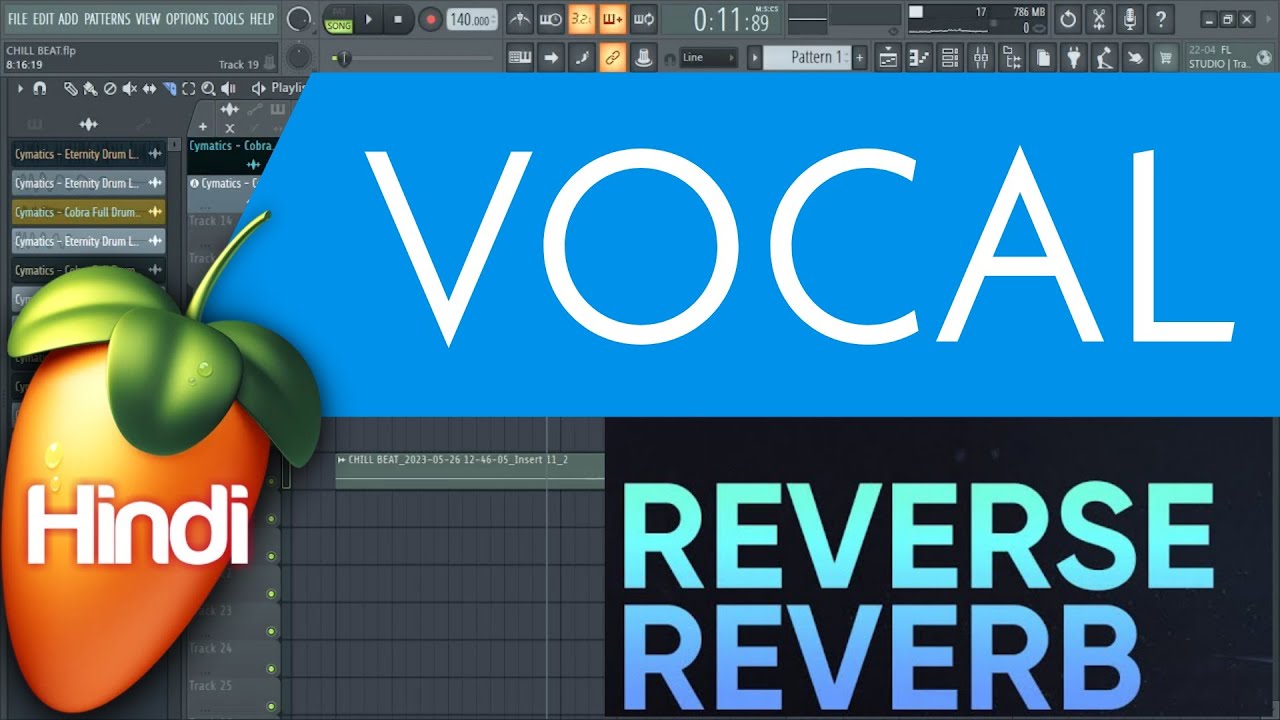
Task: Toggle multilink to controllers icon
Action: tap(613, 58)
